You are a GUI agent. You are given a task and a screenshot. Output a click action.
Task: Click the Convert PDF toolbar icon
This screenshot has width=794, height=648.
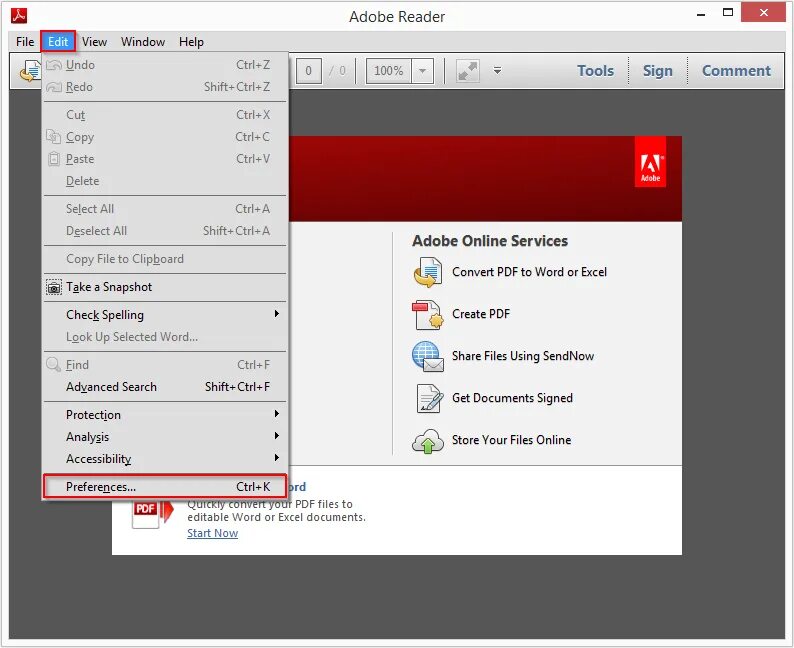[x=30, y=70]
